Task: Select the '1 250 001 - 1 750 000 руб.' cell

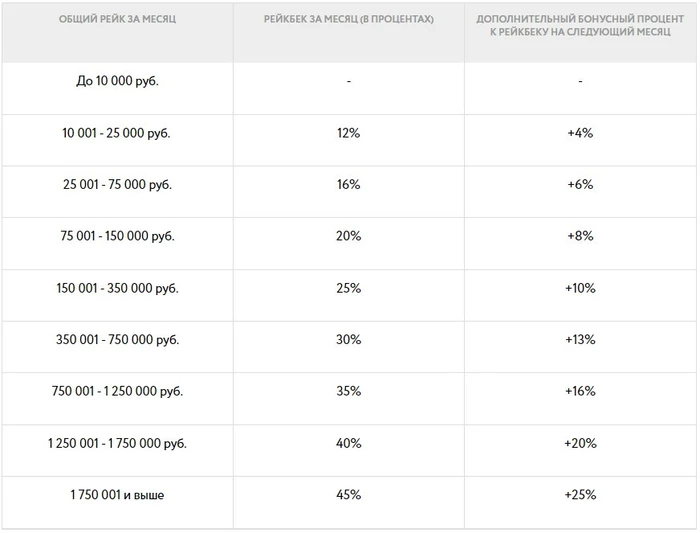Action: click(x=117, y=443)
